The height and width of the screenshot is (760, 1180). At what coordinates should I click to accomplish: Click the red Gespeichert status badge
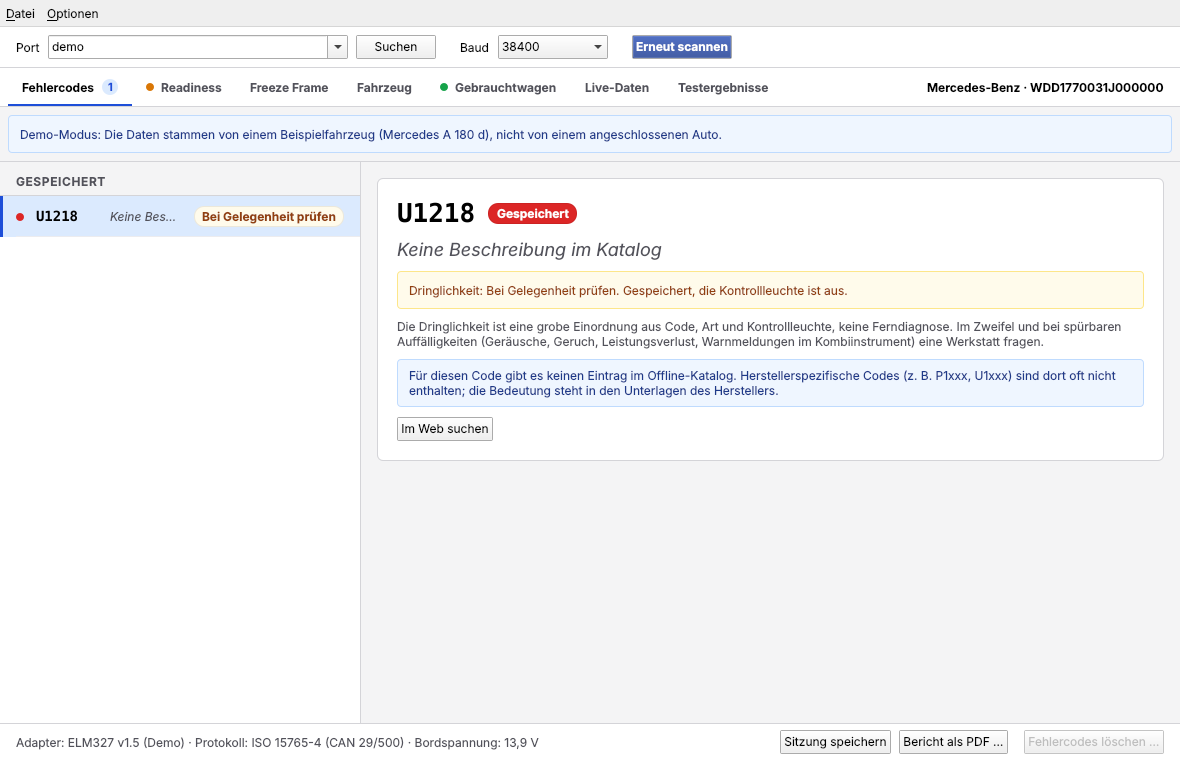(533, 214)
